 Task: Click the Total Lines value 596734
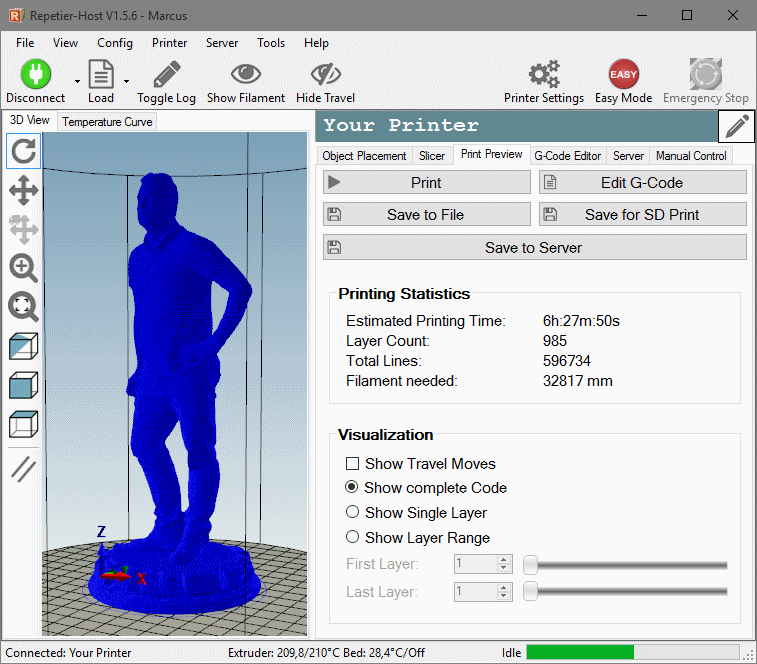coord(566,361)
